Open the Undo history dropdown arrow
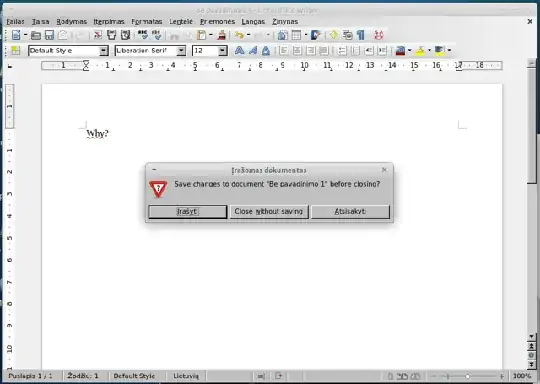Viewport: 540px width, 384px height. (x=248, y=35)
